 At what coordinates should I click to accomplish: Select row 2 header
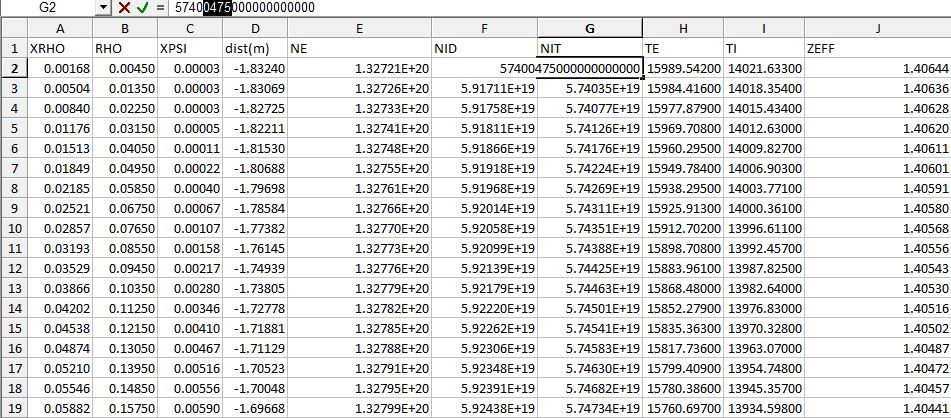pos(14,68)
